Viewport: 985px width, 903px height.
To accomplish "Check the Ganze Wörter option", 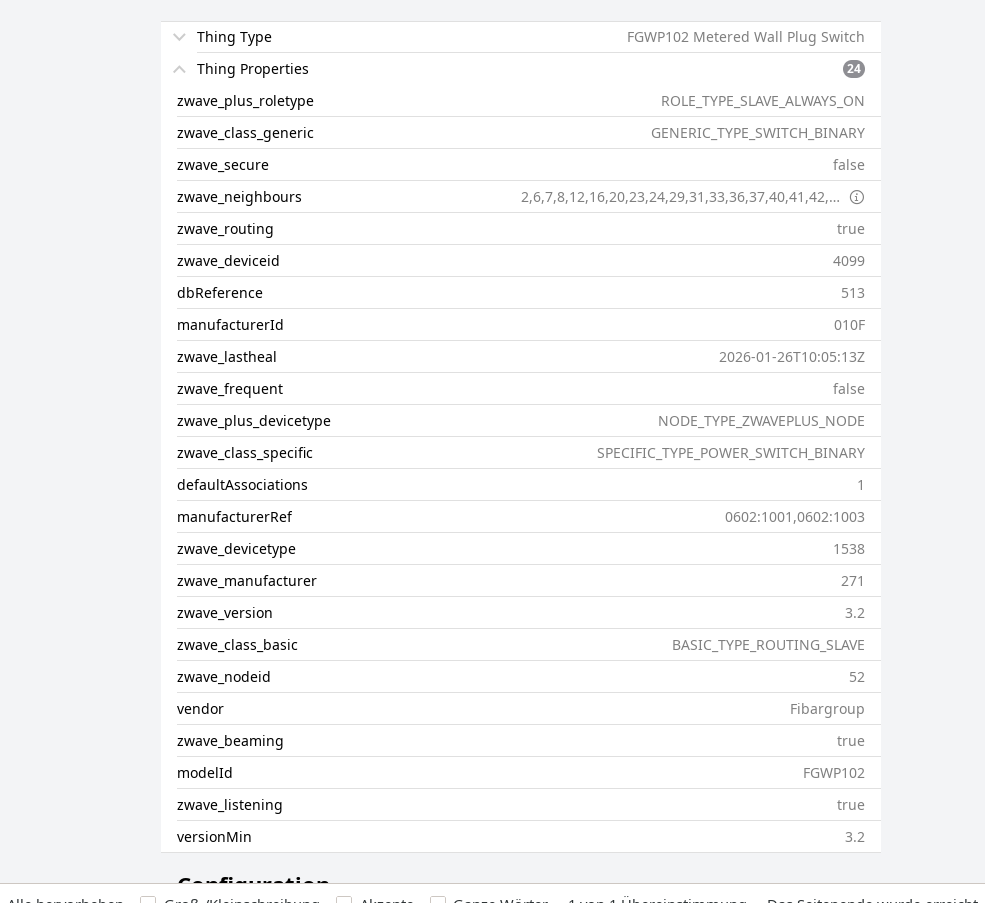I will (438, 901).
